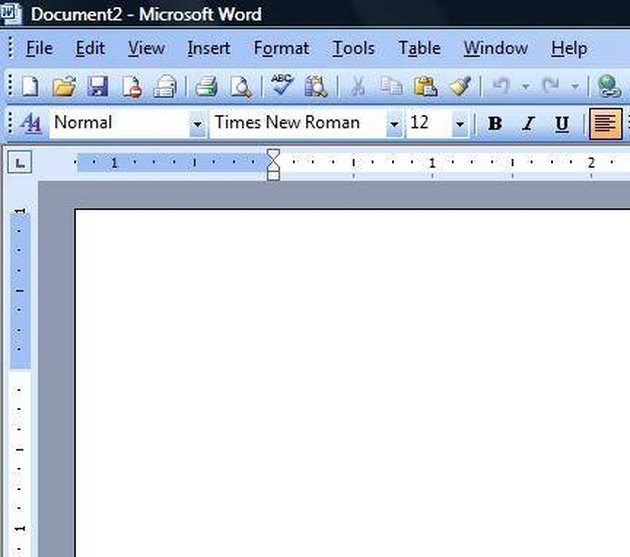The height and width of the screenshot is (557, 630).
Task: Toggle Italic formatting
Action: [528, 123]
